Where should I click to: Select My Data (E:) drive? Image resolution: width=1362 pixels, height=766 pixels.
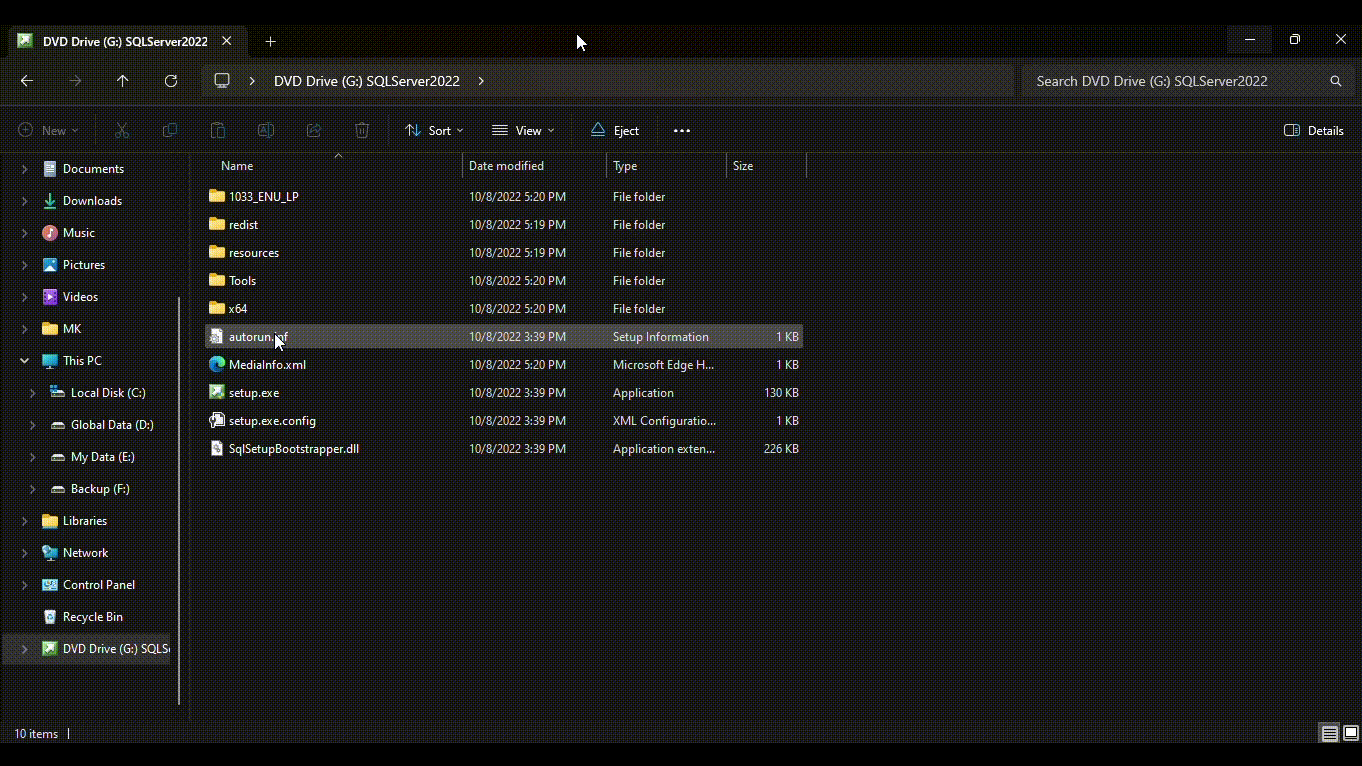[x=93, y=457]
